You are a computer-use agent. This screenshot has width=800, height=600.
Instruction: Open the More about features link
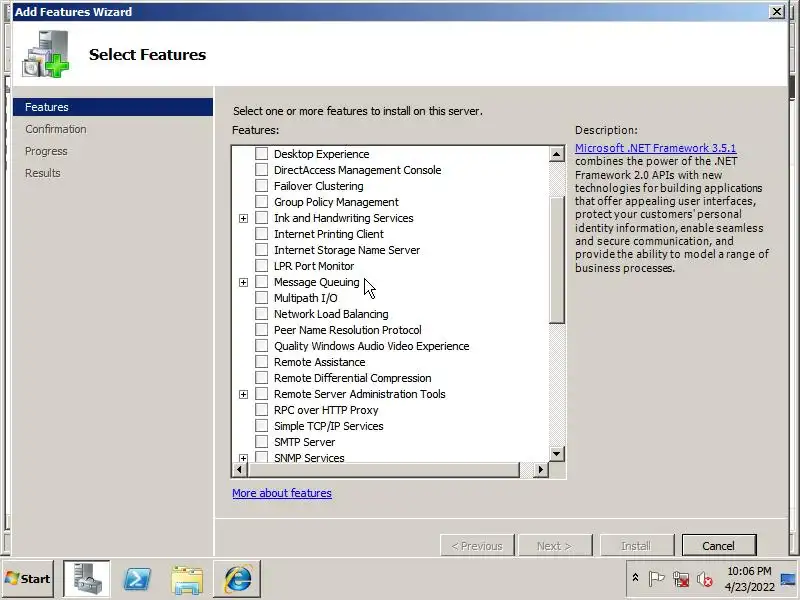pyautogui.click(x=282, y=493)
